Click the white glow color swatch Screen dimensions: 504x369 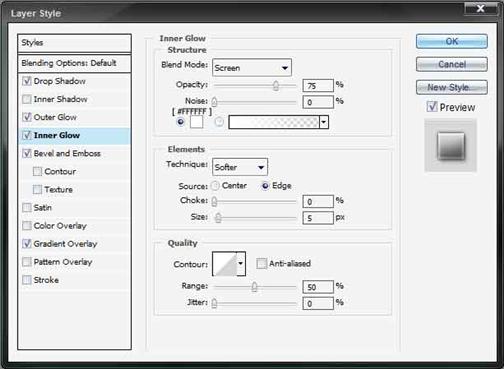point(196,122)
